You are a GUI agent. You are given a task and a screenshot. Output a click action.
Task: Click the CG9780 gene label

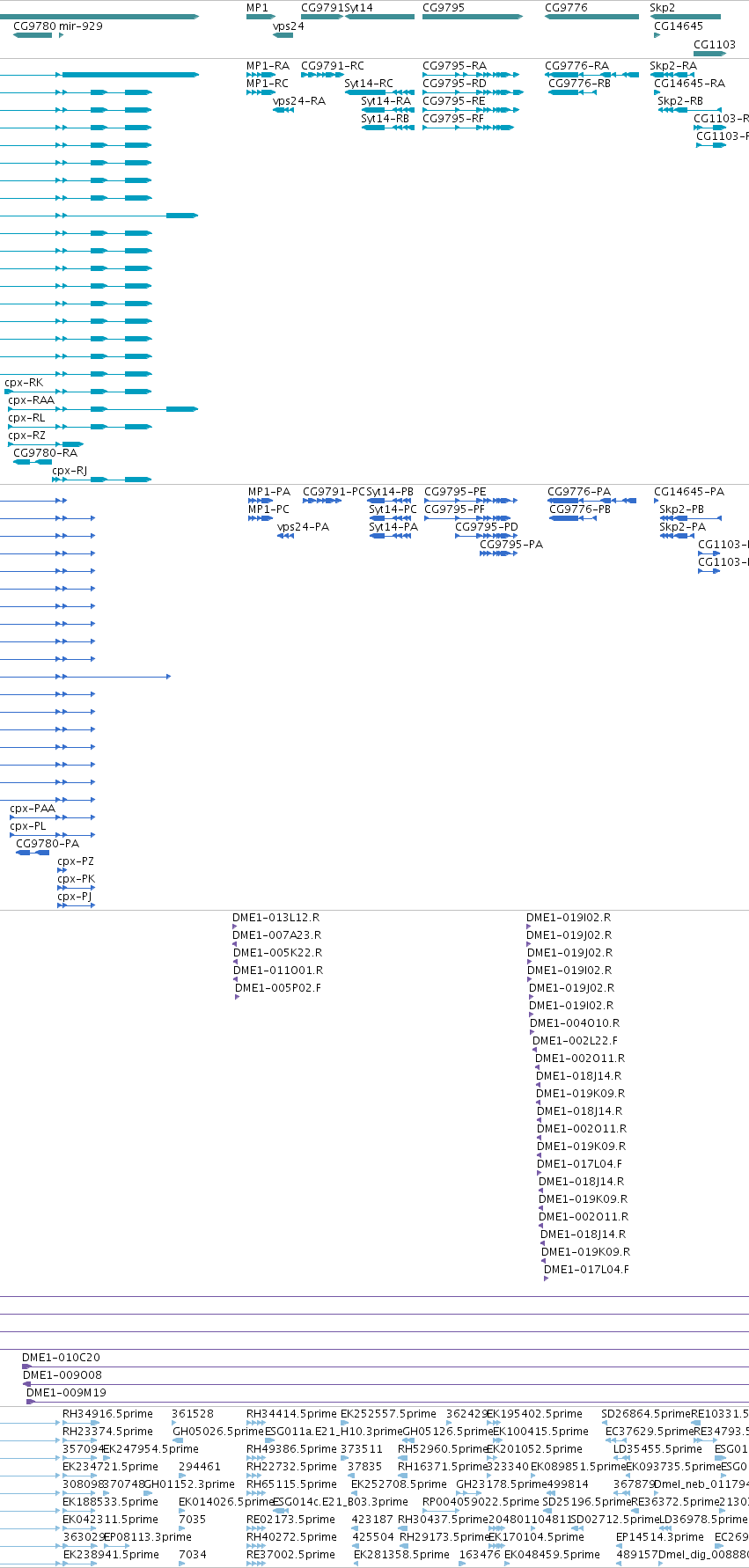[x=34, y=26]
